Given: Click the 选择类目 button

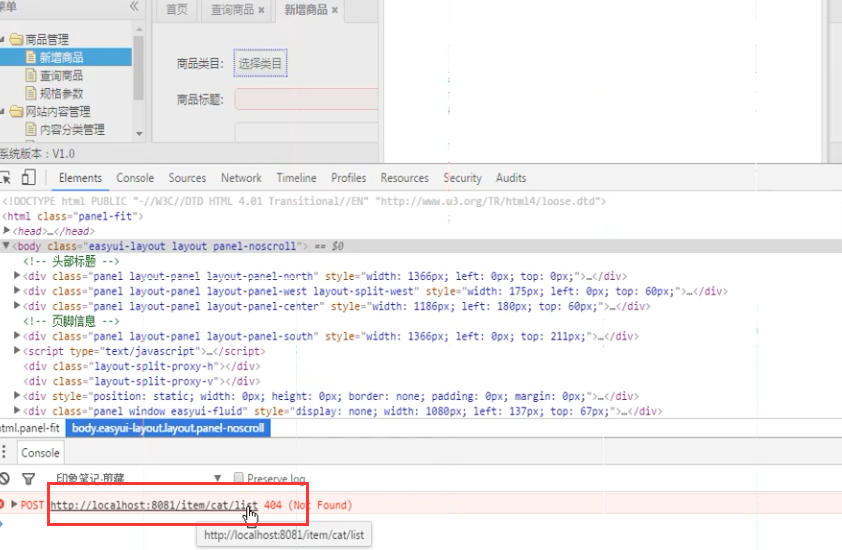Looking at the screenshot, I should point(260,63).
